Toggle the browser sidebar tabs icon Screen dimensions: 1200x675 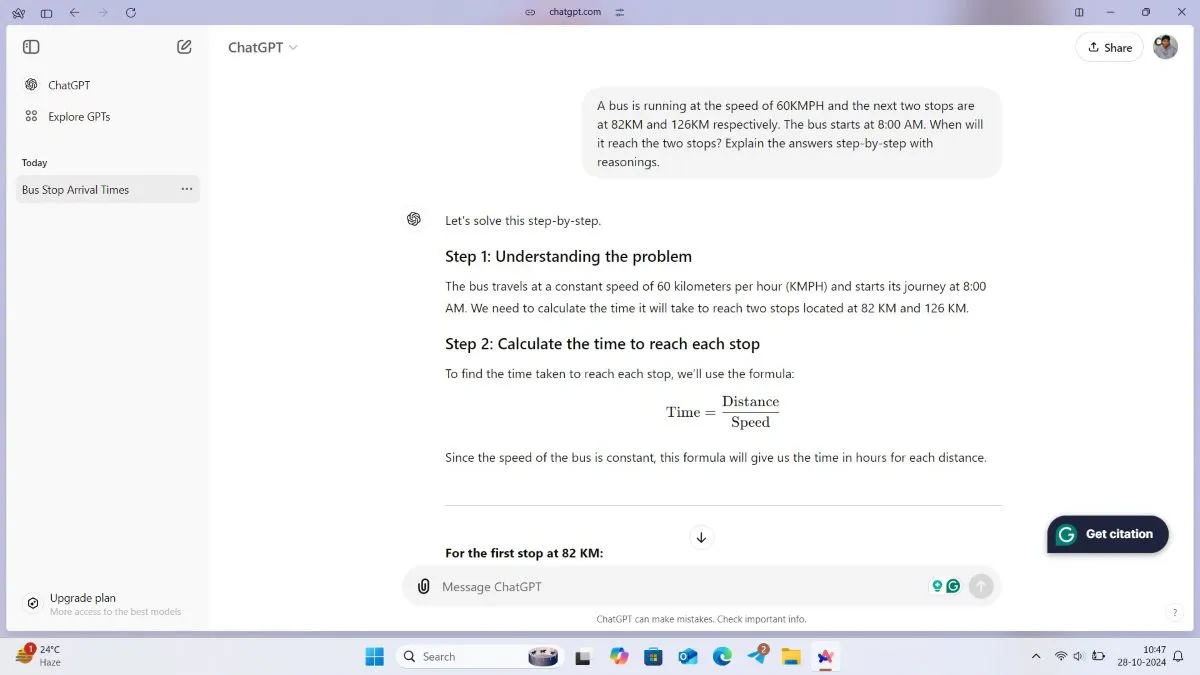click(46, 12)
